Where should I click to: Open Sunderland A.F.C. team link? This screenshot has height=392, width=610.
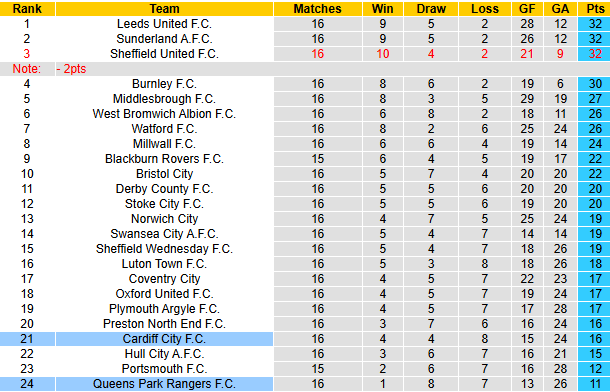(164, 39)
